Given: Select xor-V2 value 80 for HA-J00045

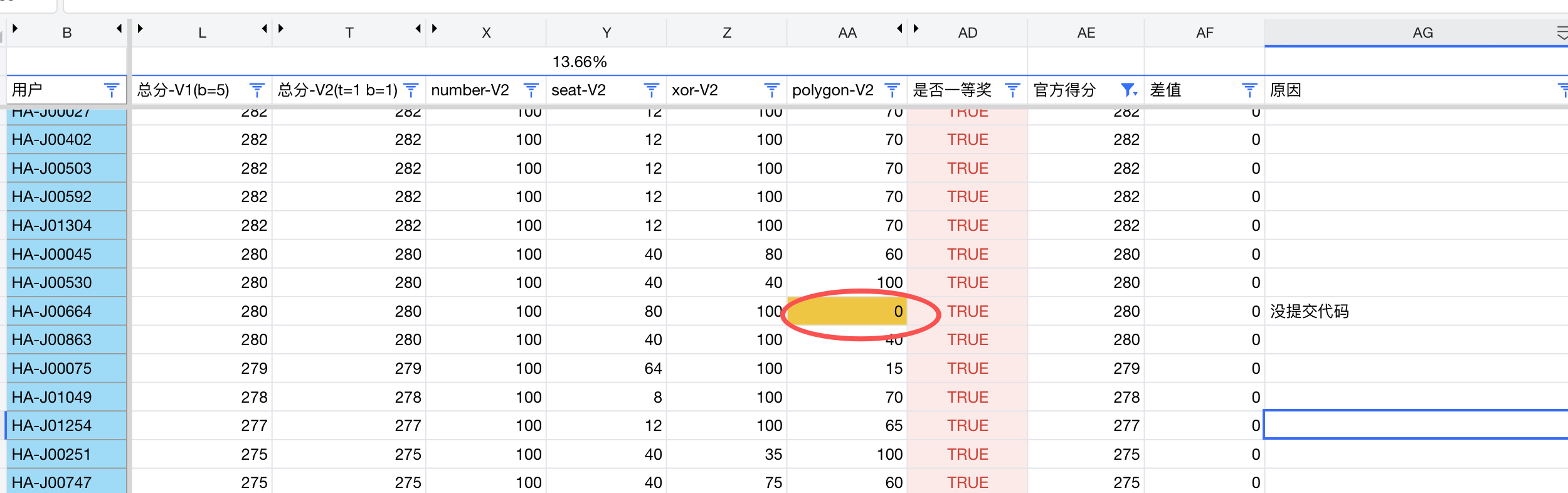Looking at the screenshot, I should [x=727, y=254].
